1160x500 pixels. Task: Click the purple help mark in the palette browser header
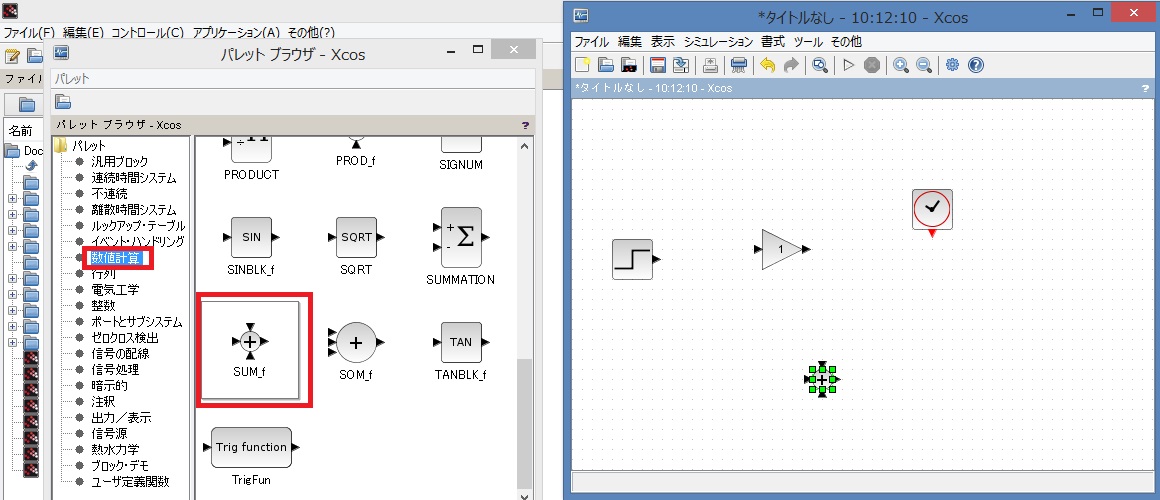tap(525, 125)
